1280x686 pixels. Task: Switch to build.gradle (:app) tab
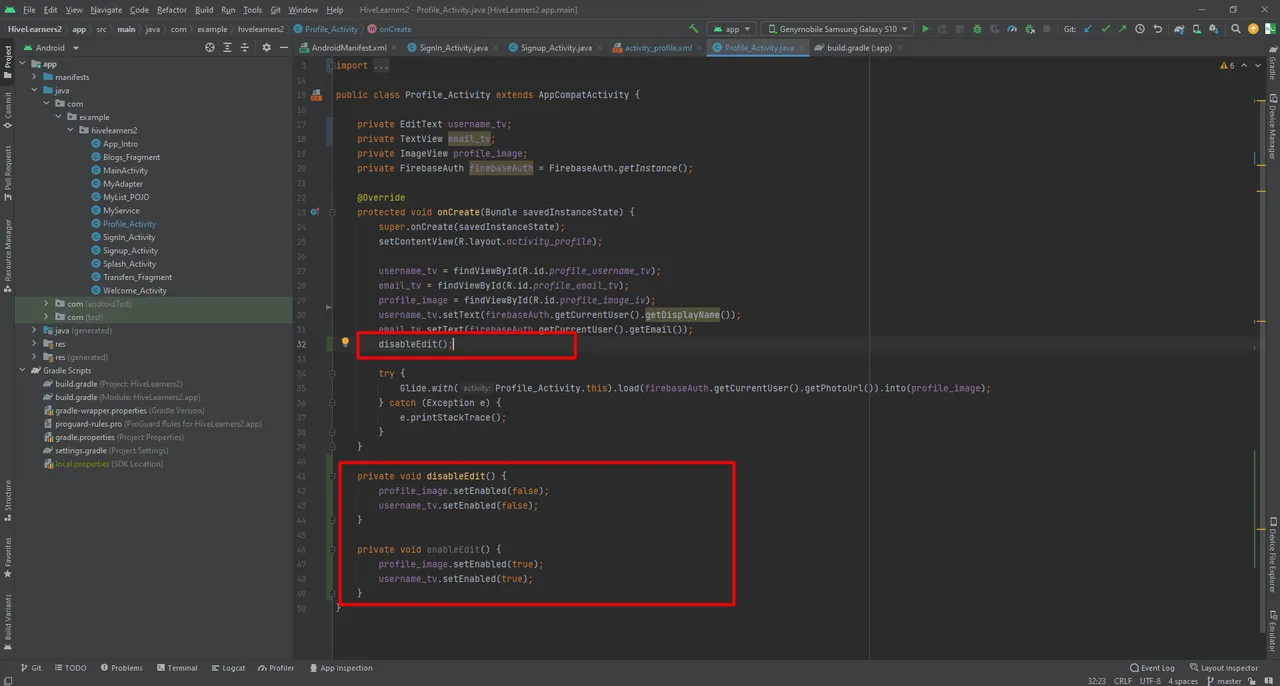pyautogui.click(x=852, y=47)
